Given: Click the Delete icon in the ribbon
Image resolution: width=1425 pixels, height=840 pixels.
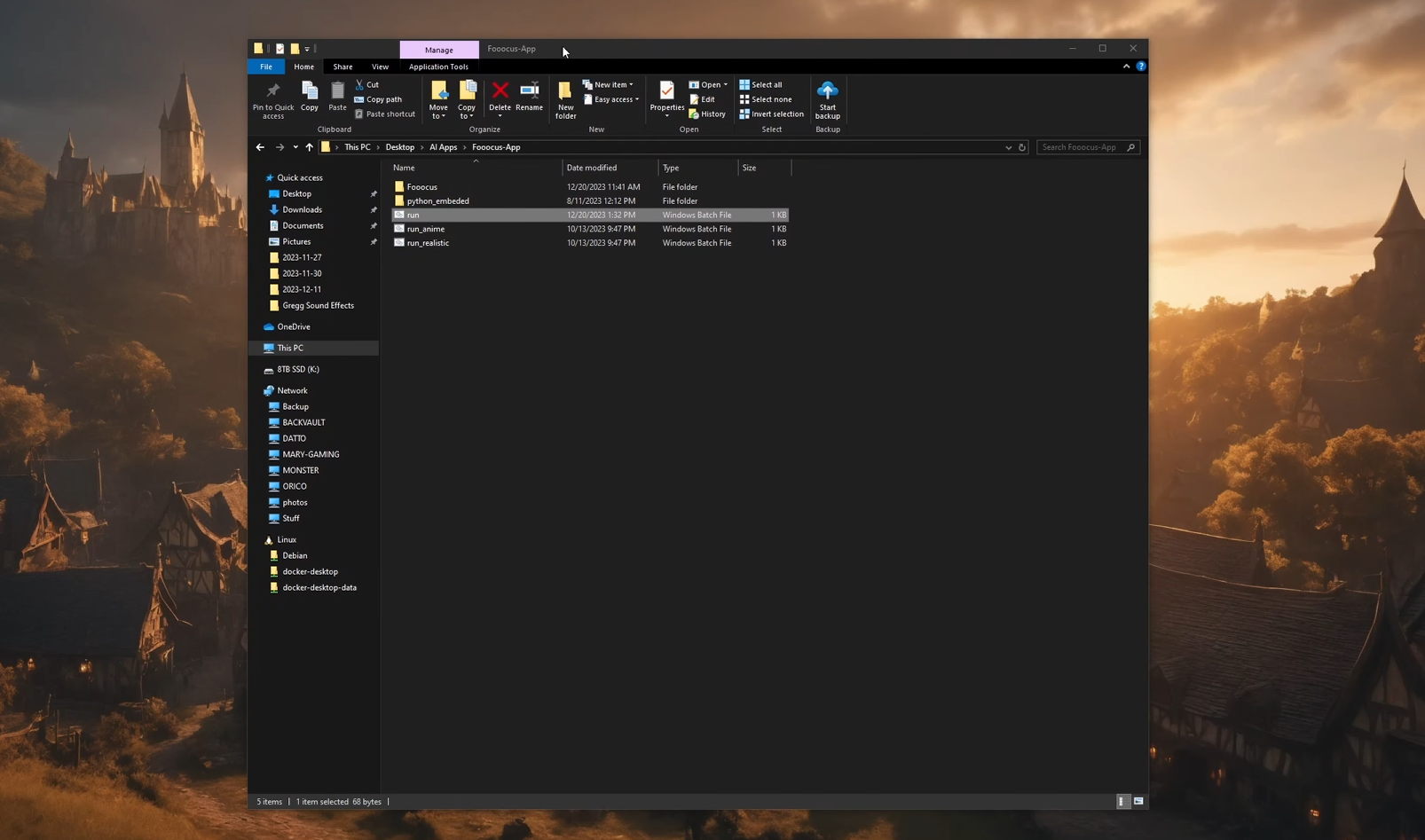Looking at the screenshot, I should (x=500, y=91).
